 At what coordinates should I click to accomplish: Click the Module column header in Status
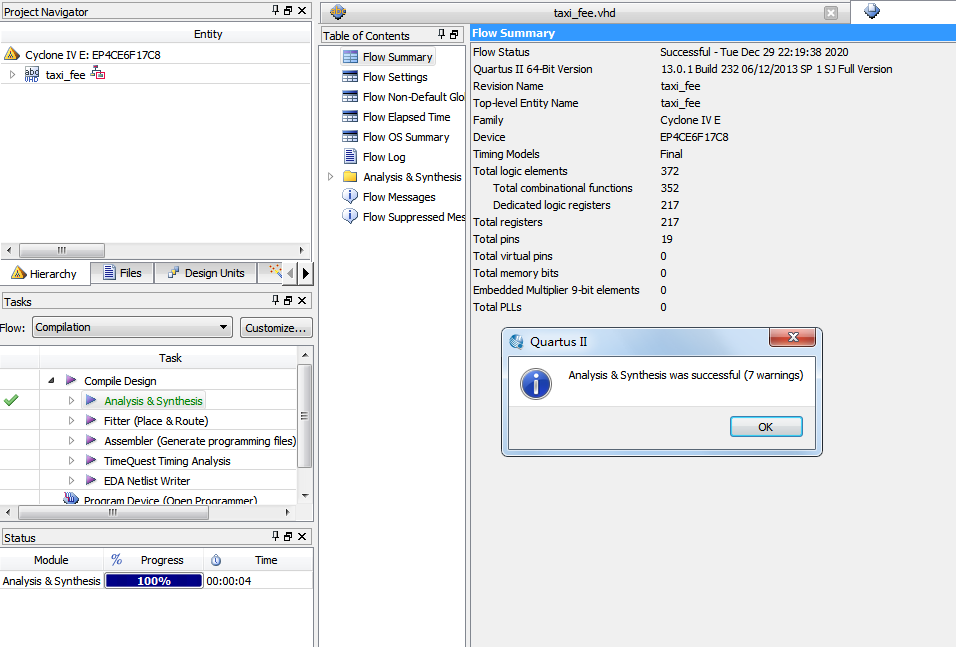coord(51,560)
